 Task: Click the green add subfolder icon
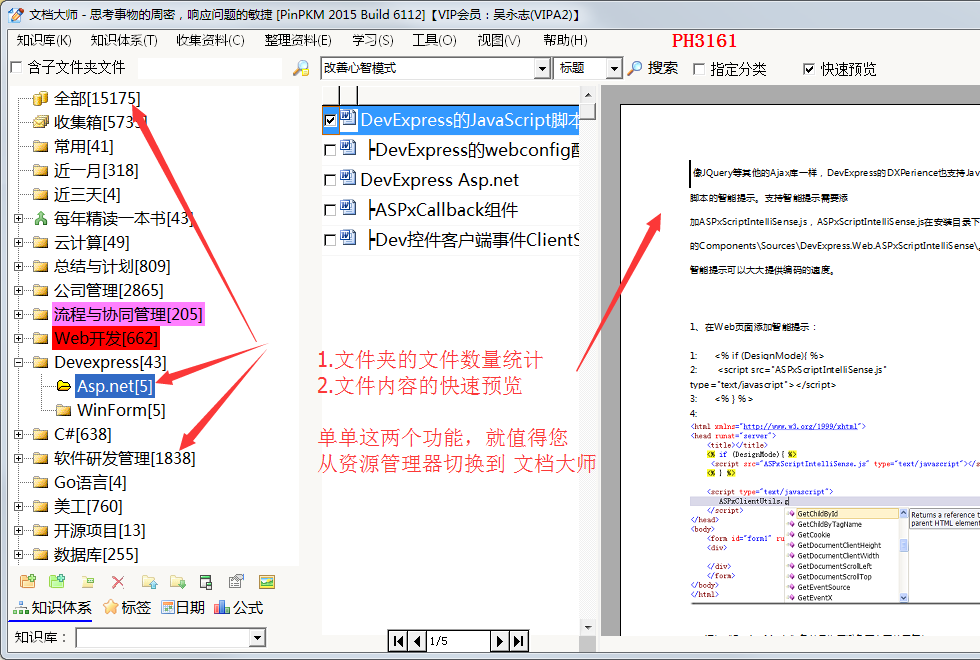[58, 582]
